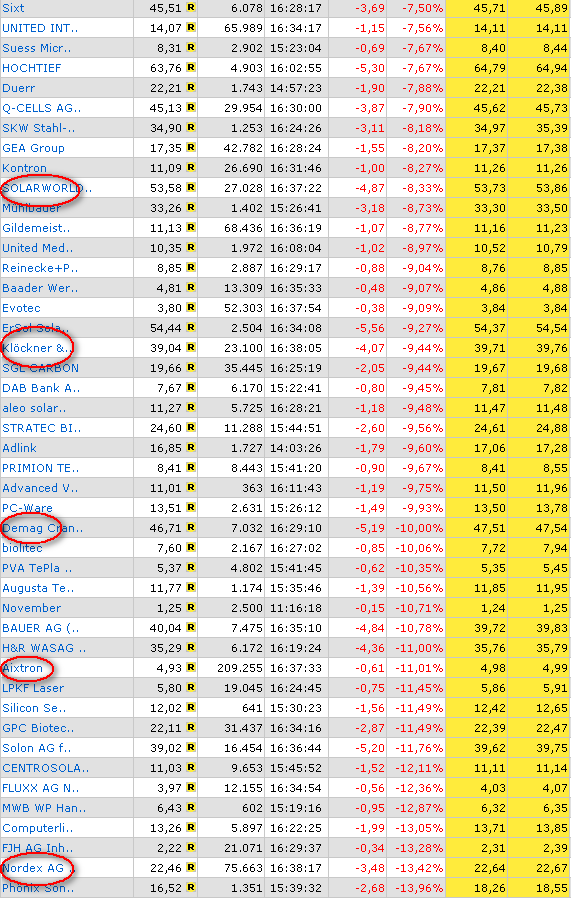Open the Reinecke+P.. stock link
571x902 pixels.
(40, 269)
